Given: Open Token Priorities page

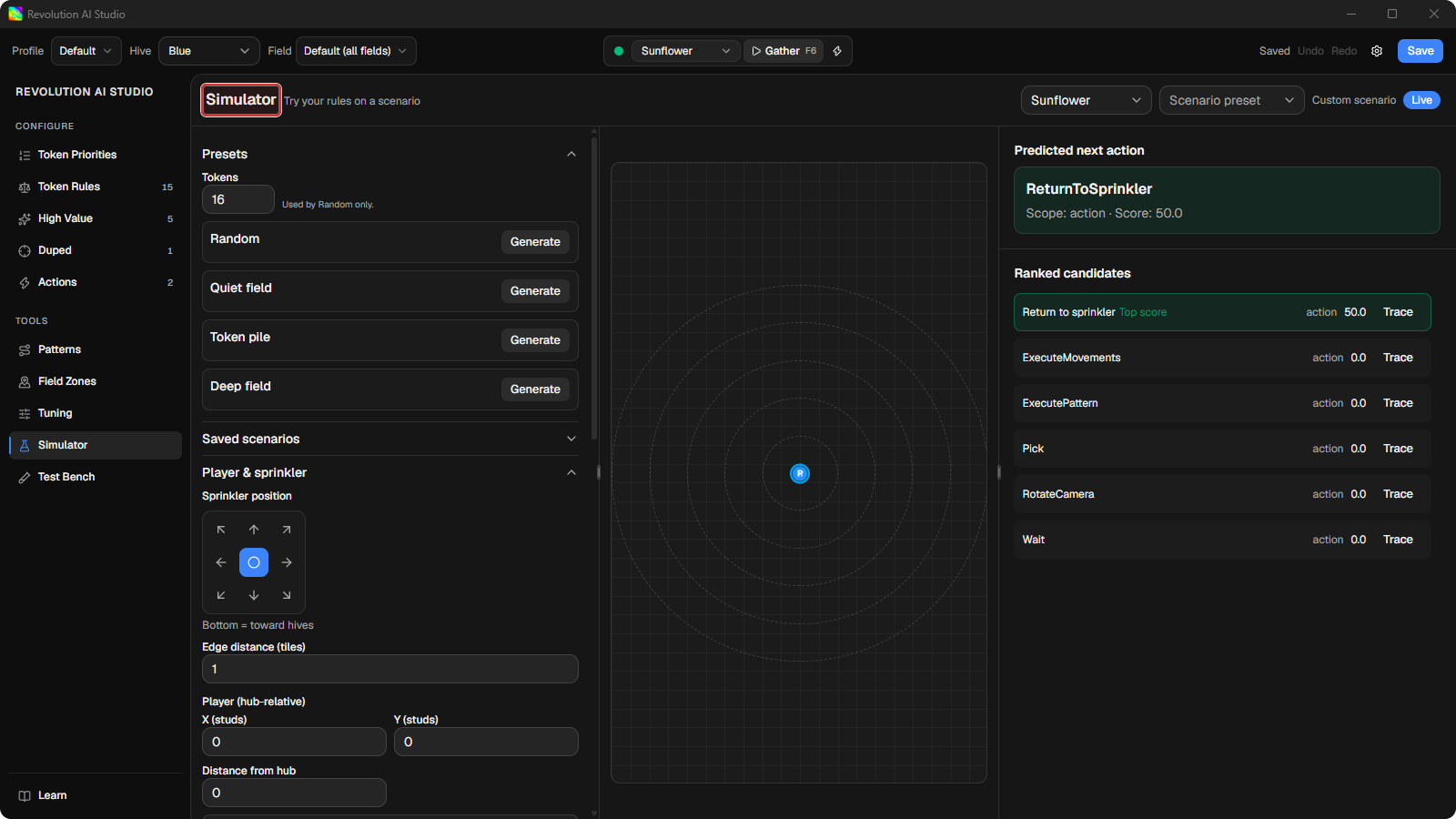Looking at the screenshot, I should [96, 155].
